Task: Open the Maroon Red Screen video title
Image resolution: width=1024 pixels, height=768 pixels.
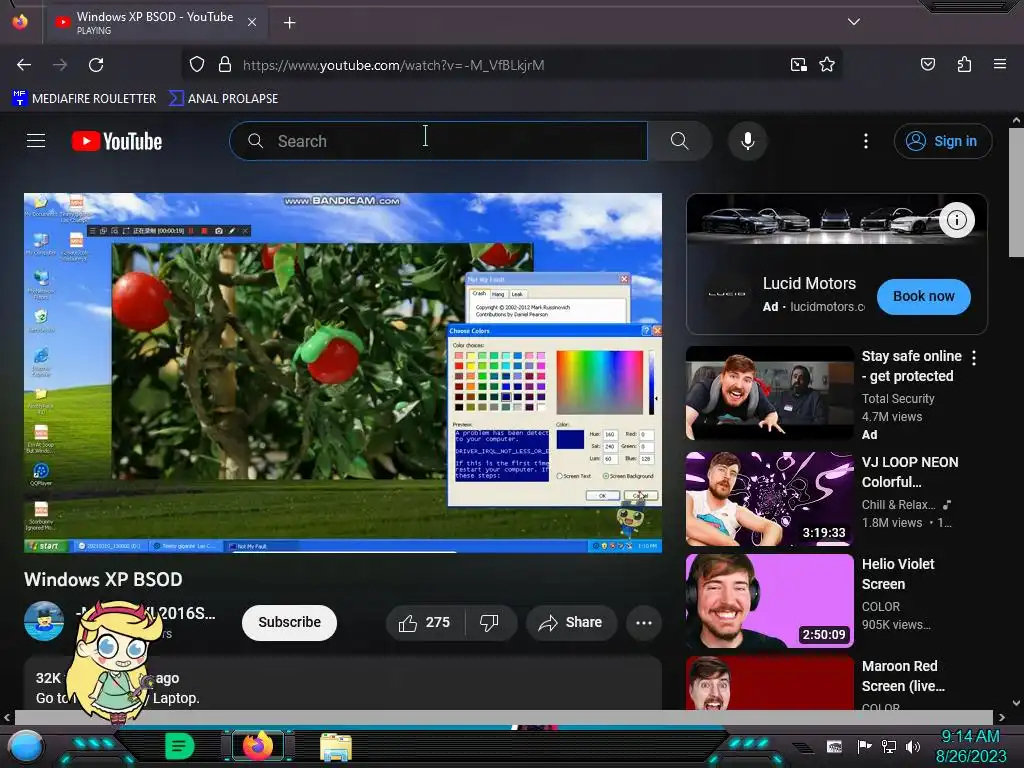Action: [x=903, y=676]
